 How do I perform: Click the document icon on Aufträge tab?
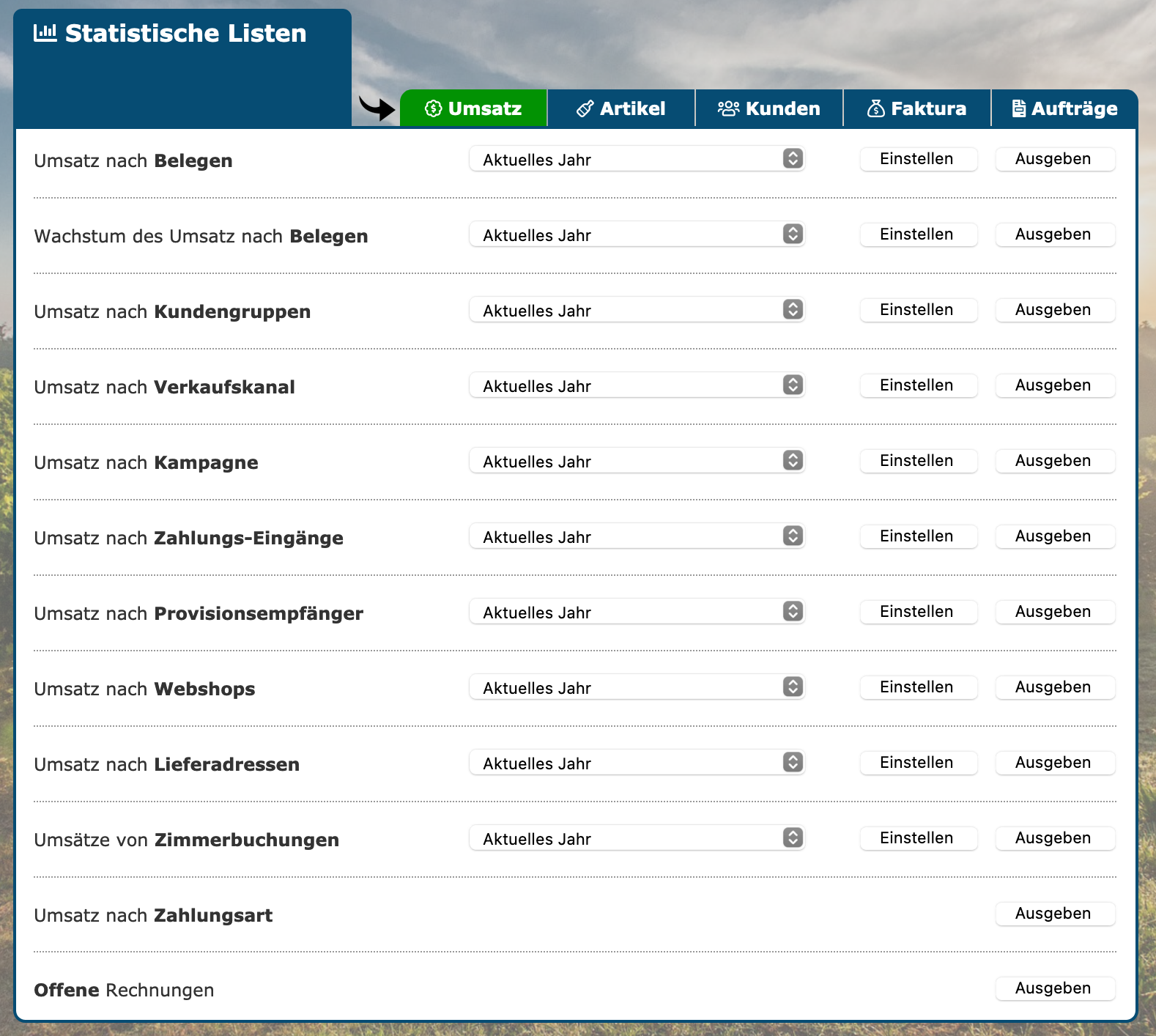click(1018, 109)
